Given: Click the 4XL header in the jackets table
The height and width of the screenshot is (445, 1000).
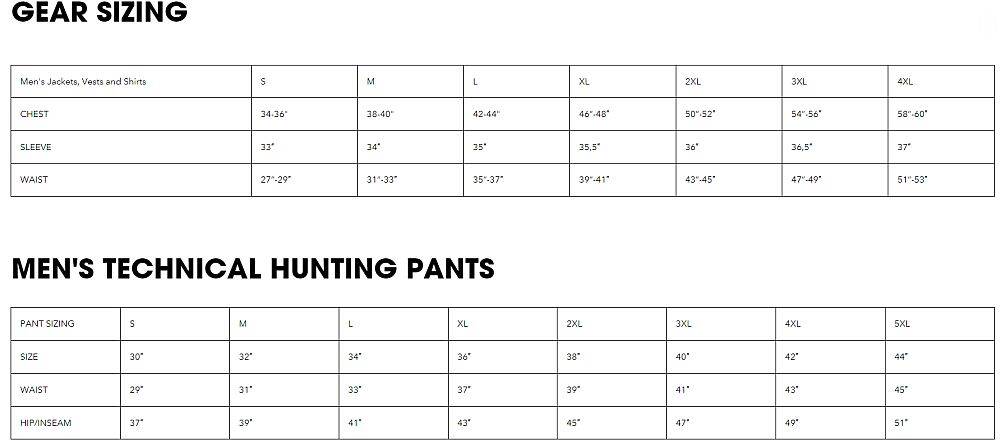Looking at the screenshot, I should 905,82.
